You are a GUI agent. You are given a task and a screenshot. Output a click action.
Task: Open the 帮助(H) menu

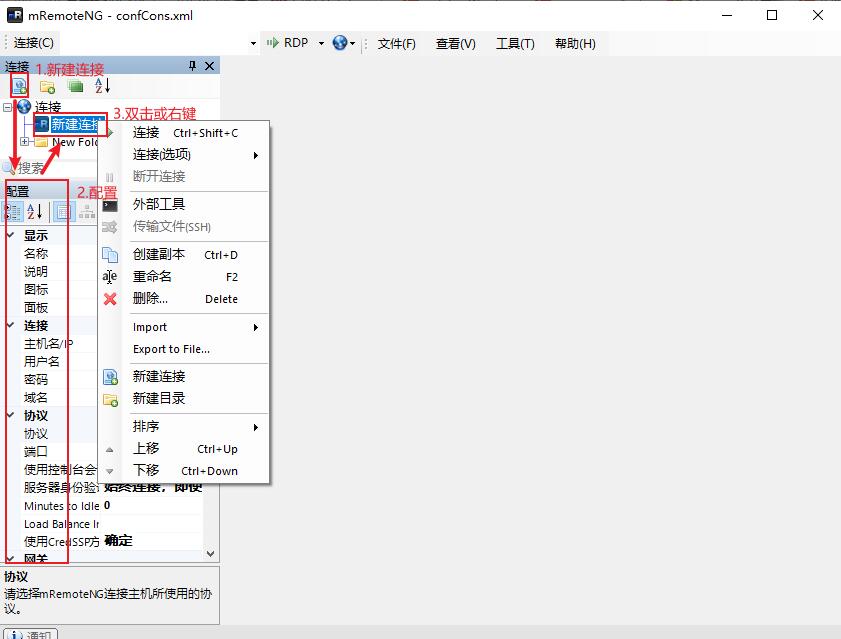pyautogui.click(x=575, y=43)
